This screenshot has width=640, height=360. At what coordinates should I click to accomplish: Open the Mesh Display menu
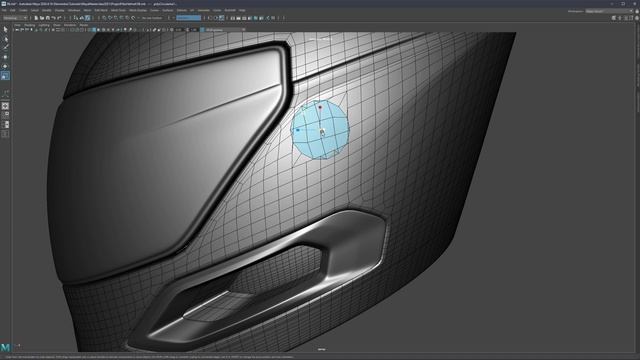point(138,10)
